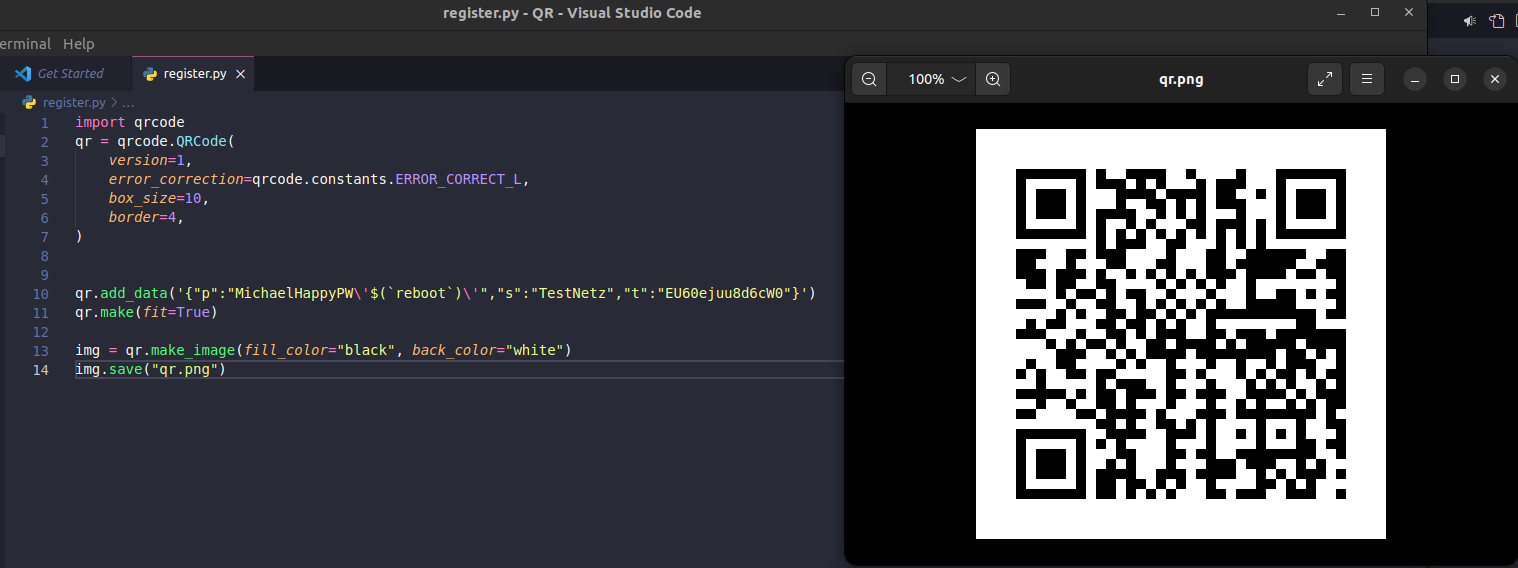This screenshot has width=1518, height=568.
Task: Close the qr.png image viewer window
Action: (x=1494, y=79)
